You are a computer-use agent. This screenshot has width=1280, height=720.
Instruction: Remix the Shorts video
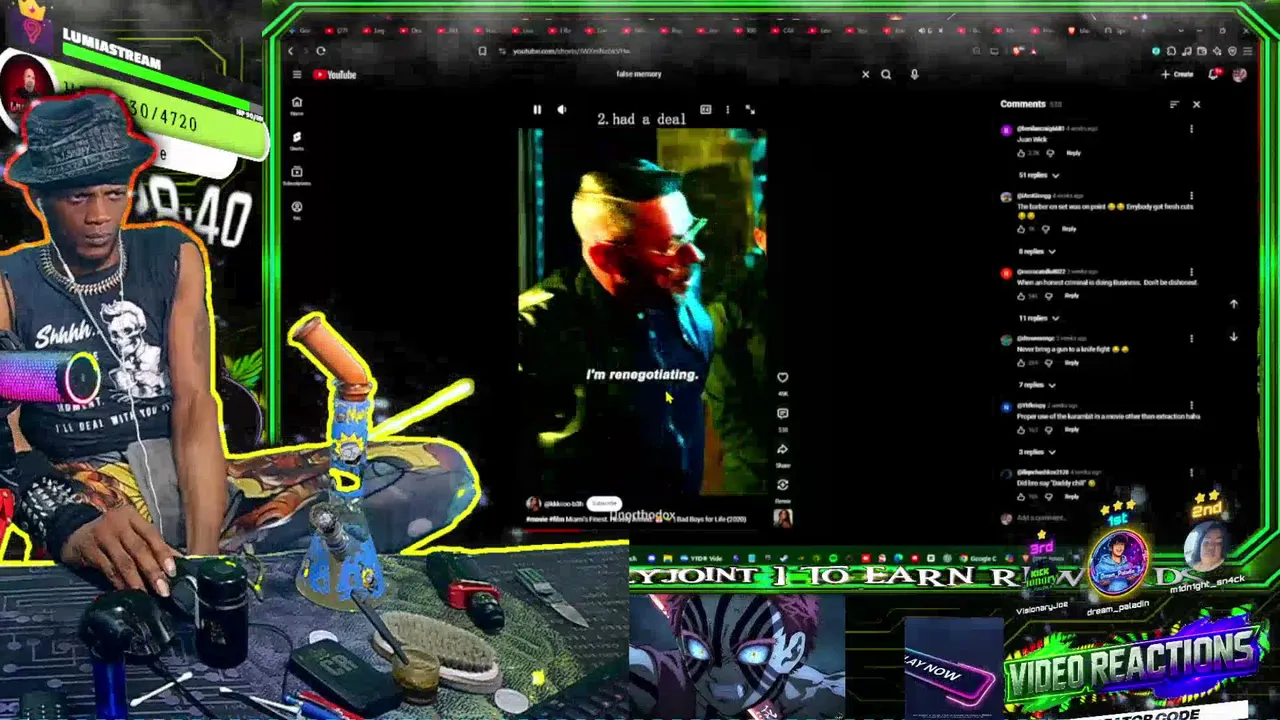tap(783, 484)
